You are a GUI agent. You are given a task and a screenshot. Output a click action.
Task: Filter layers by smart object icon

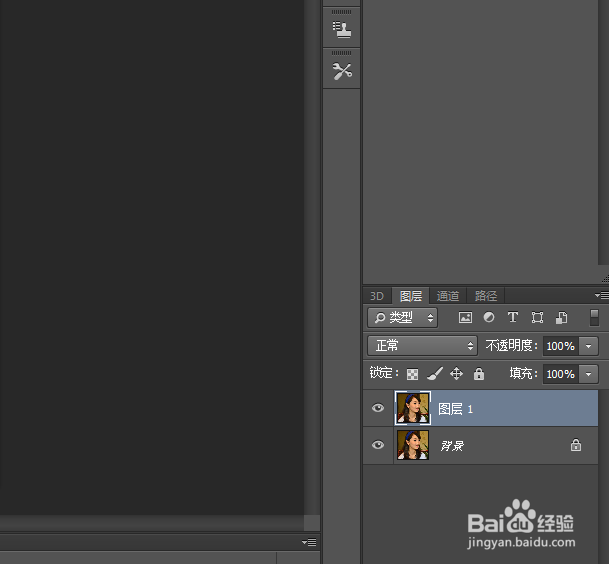click(x=562, y=317)
